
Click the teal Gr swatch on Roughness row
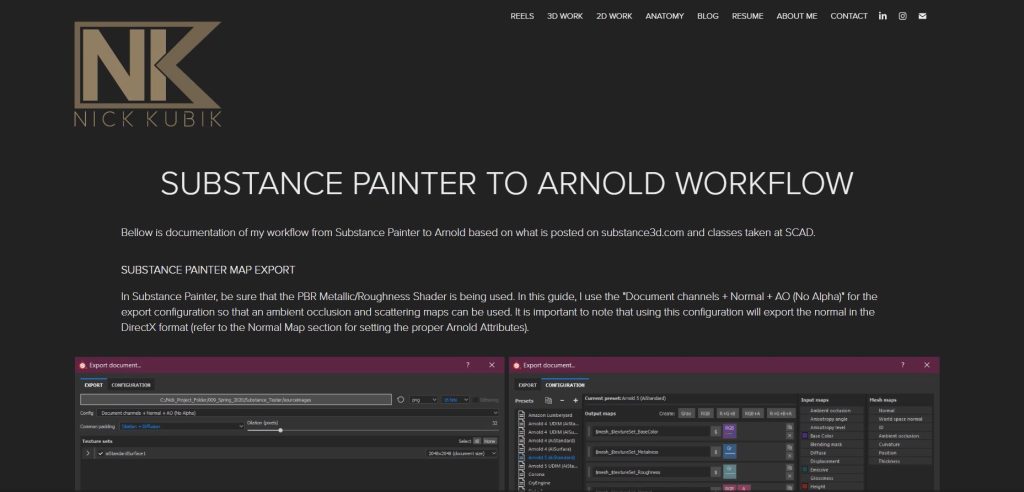click(729, 472)
